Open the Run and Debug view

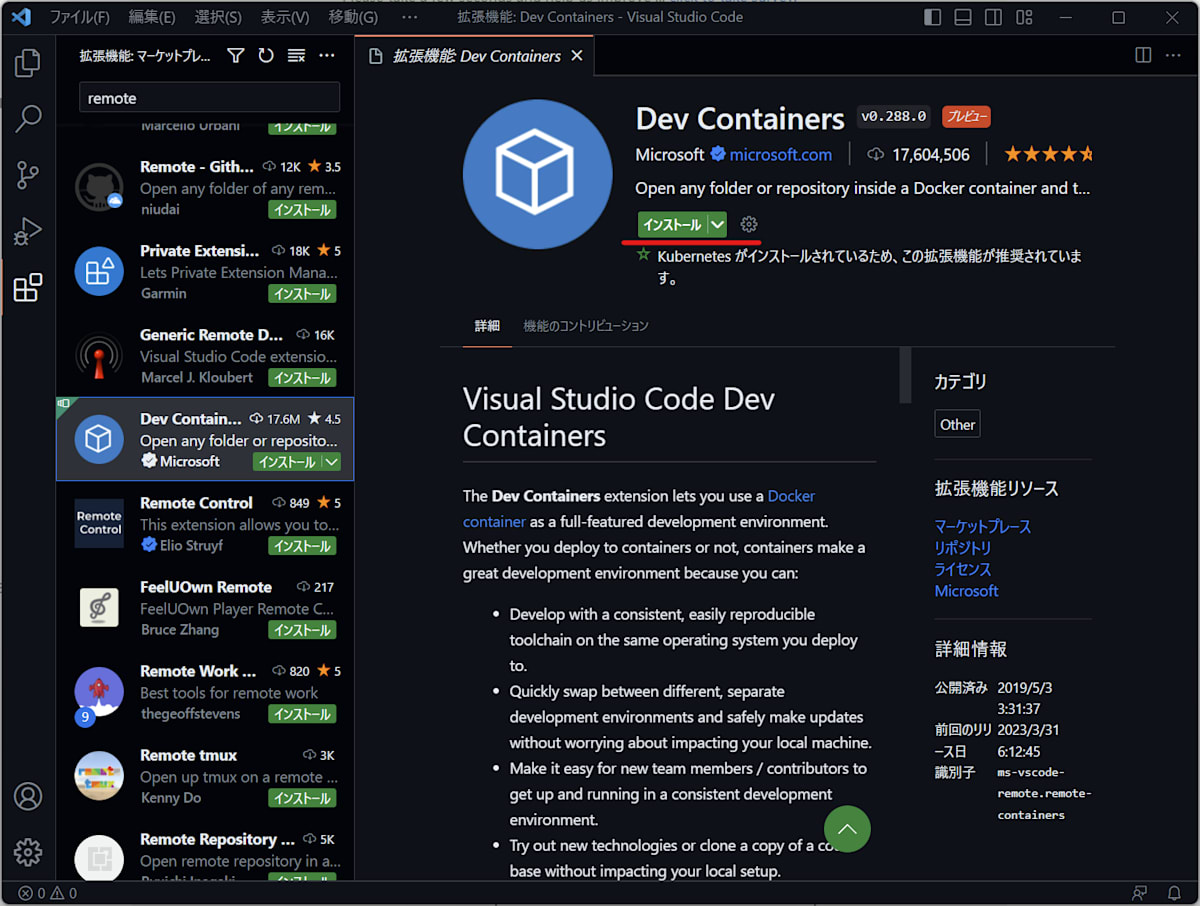point(27,231)
